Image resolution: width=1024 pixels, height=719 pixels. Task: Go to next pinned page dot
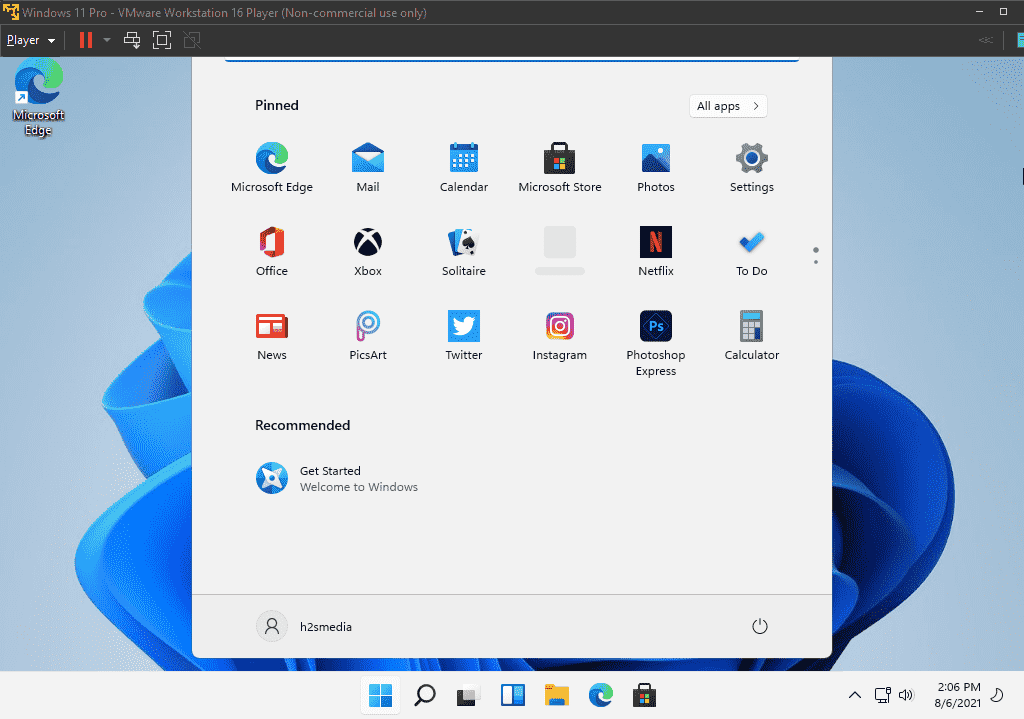(x=816, y=262)
